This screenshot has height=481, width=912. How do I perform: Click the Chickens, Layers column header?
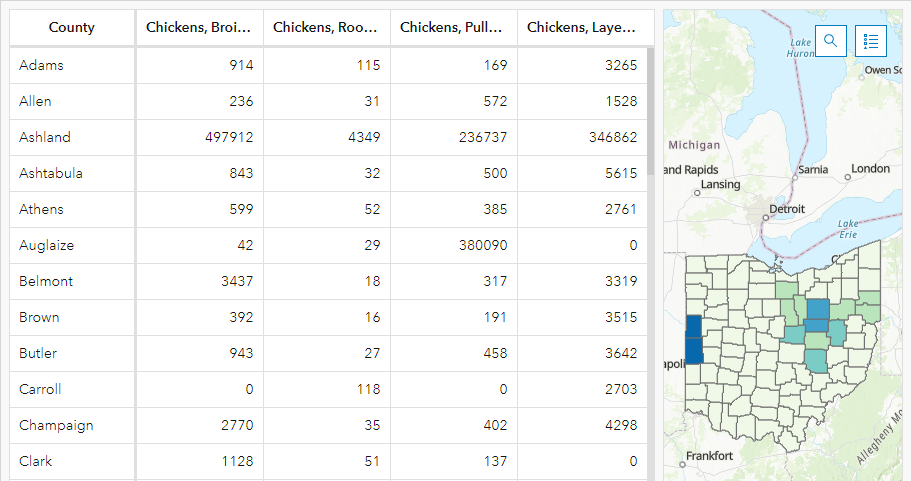click(x=582, y=27)
